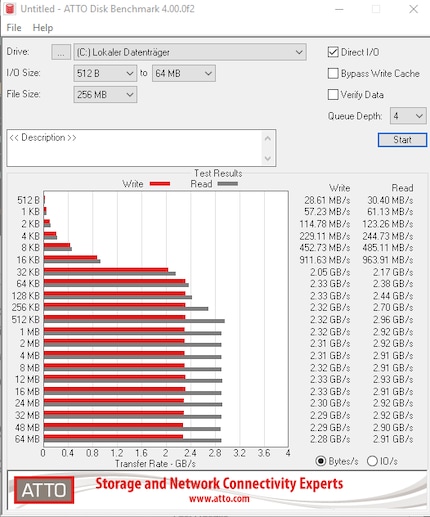Screen dimensions: 430x517
Task: Click the ATTO Disk Benchmark app icon
Action: [10, 9]
